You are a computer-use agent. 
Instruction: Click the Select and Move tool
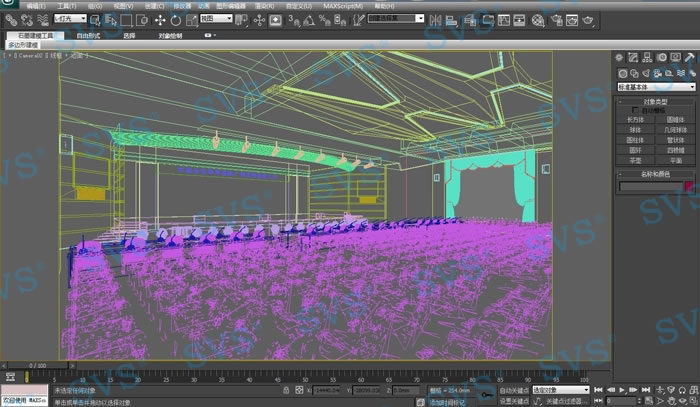(x=160, y=19)
